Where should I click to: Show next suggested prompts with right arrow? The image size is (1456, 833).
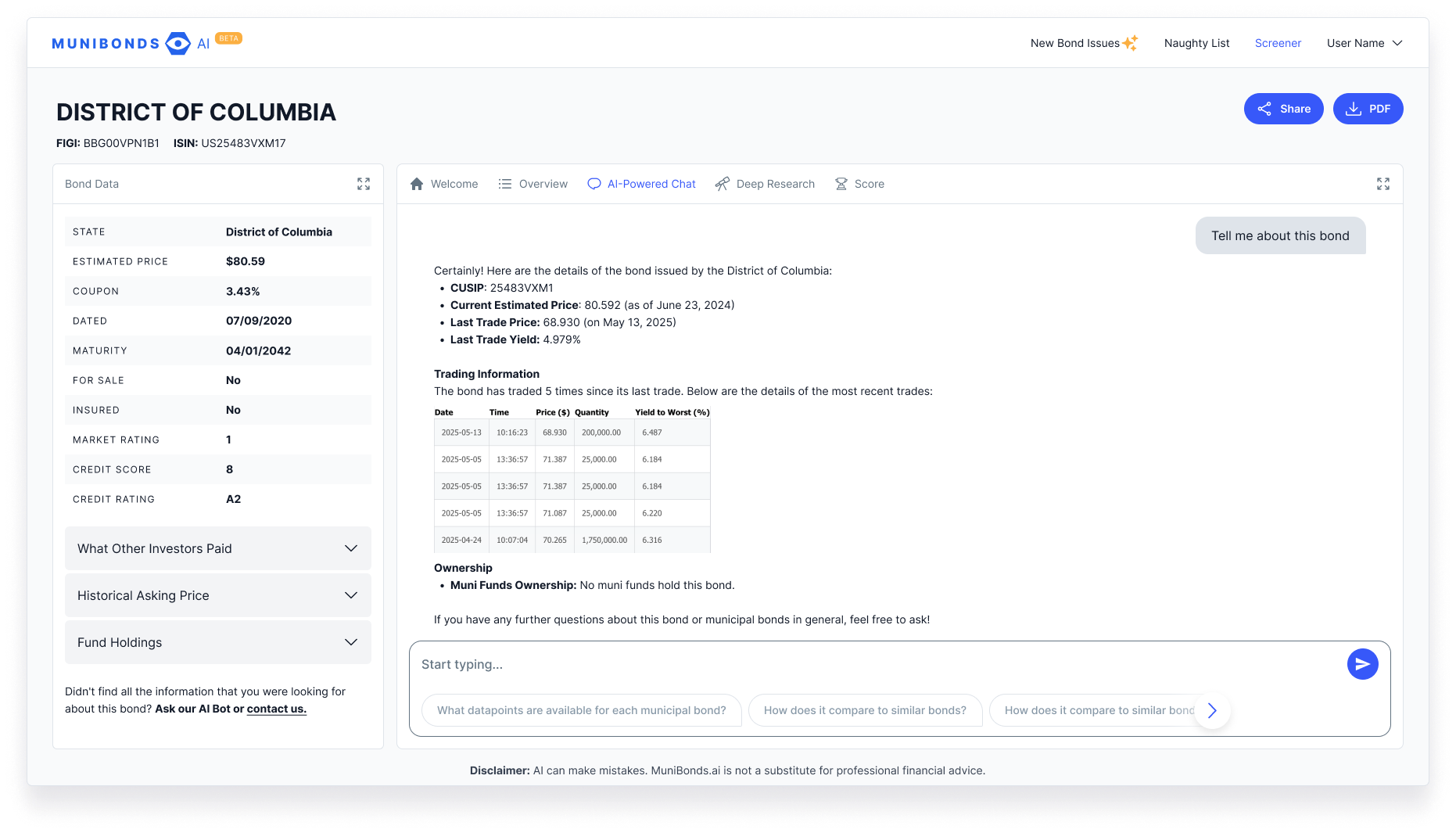(1212, 710)
